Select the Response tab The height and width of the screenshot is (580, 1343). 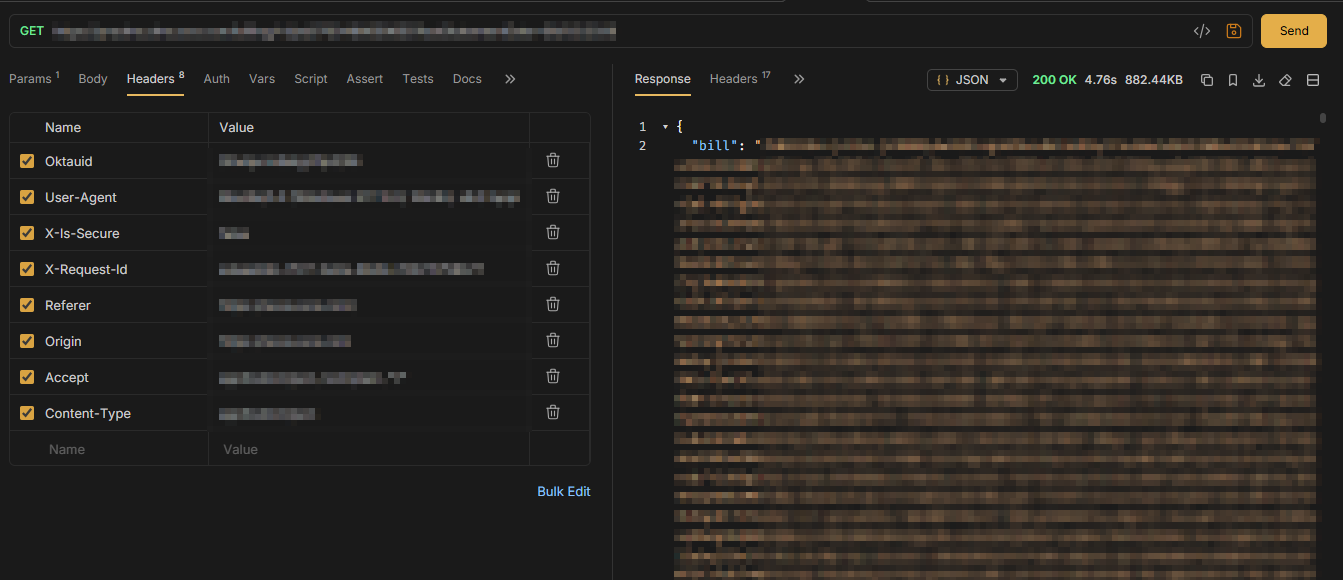(663, 79)
